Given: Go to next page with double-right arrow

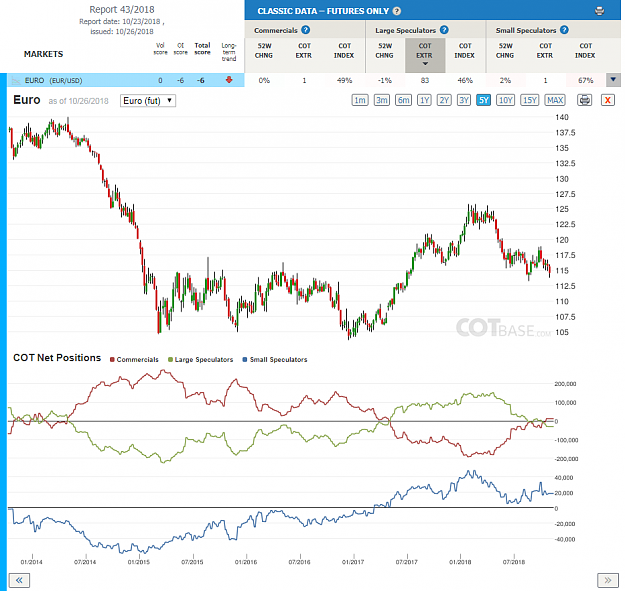Looking at the screenshot, I should pyautogui.click(x=607, y=580).
